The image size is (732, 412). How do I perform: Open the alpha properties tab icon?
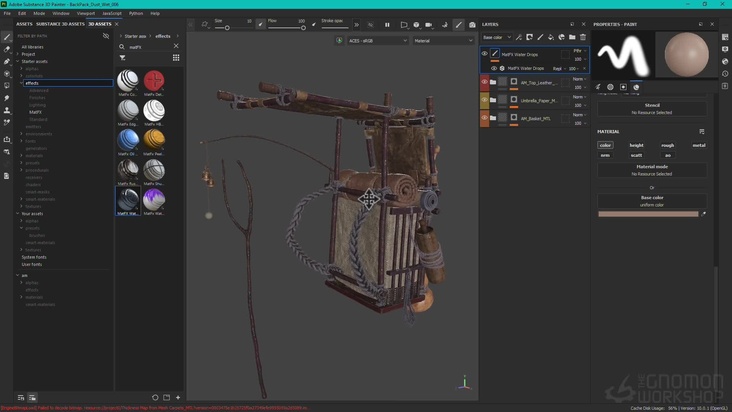pyautogui.click(x=610, y=87)
